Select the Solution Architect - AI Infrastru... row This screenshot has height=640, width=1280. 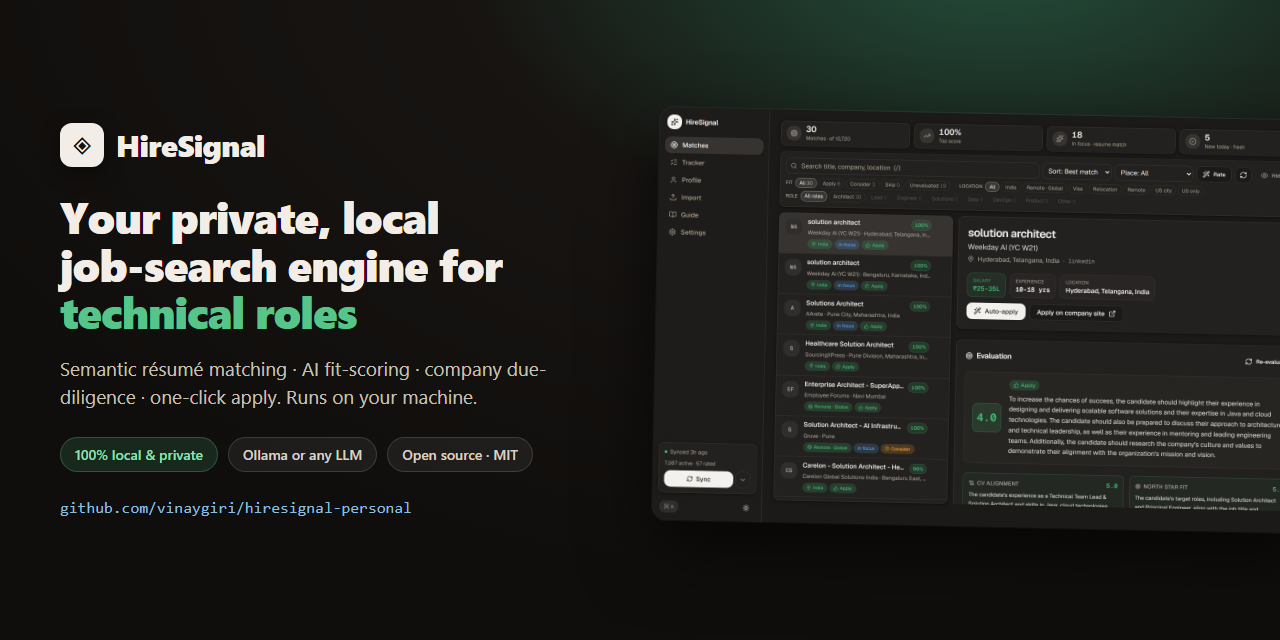click(x=862, y=438)
